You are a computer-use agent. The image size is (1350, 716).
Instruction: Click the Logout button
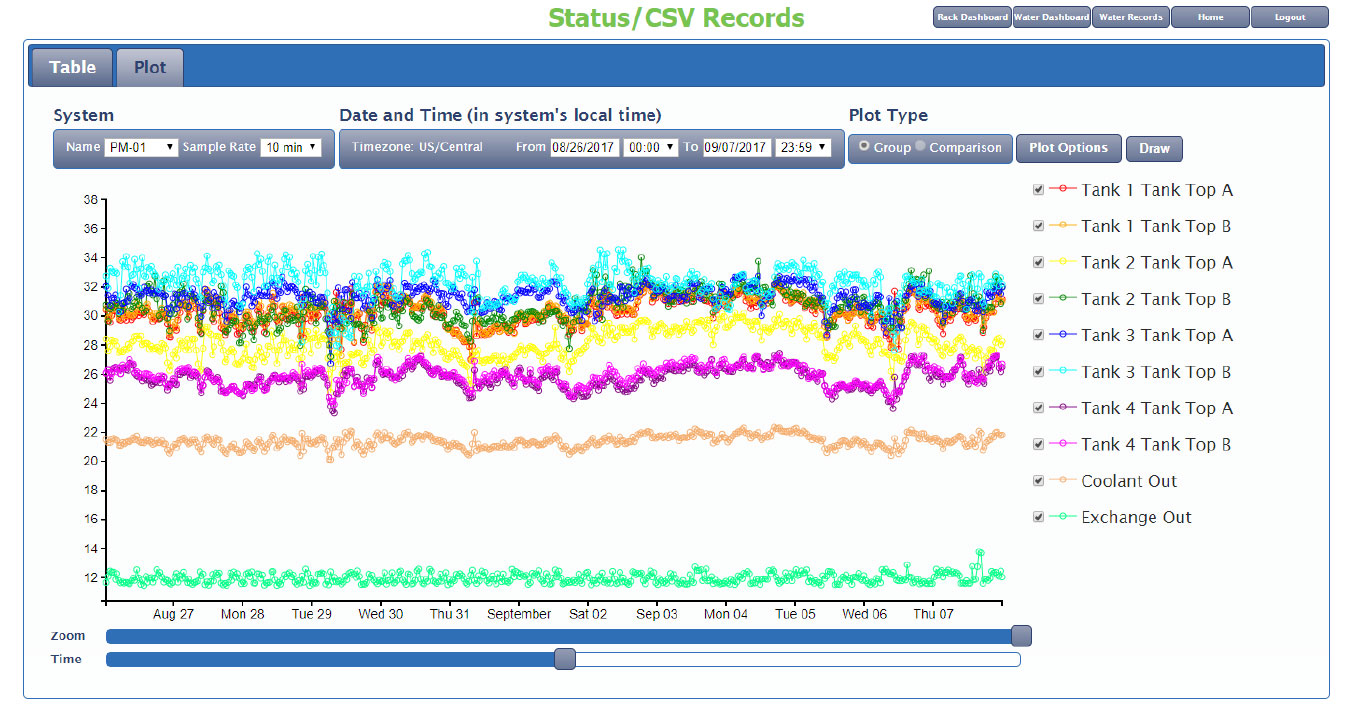1289,17
